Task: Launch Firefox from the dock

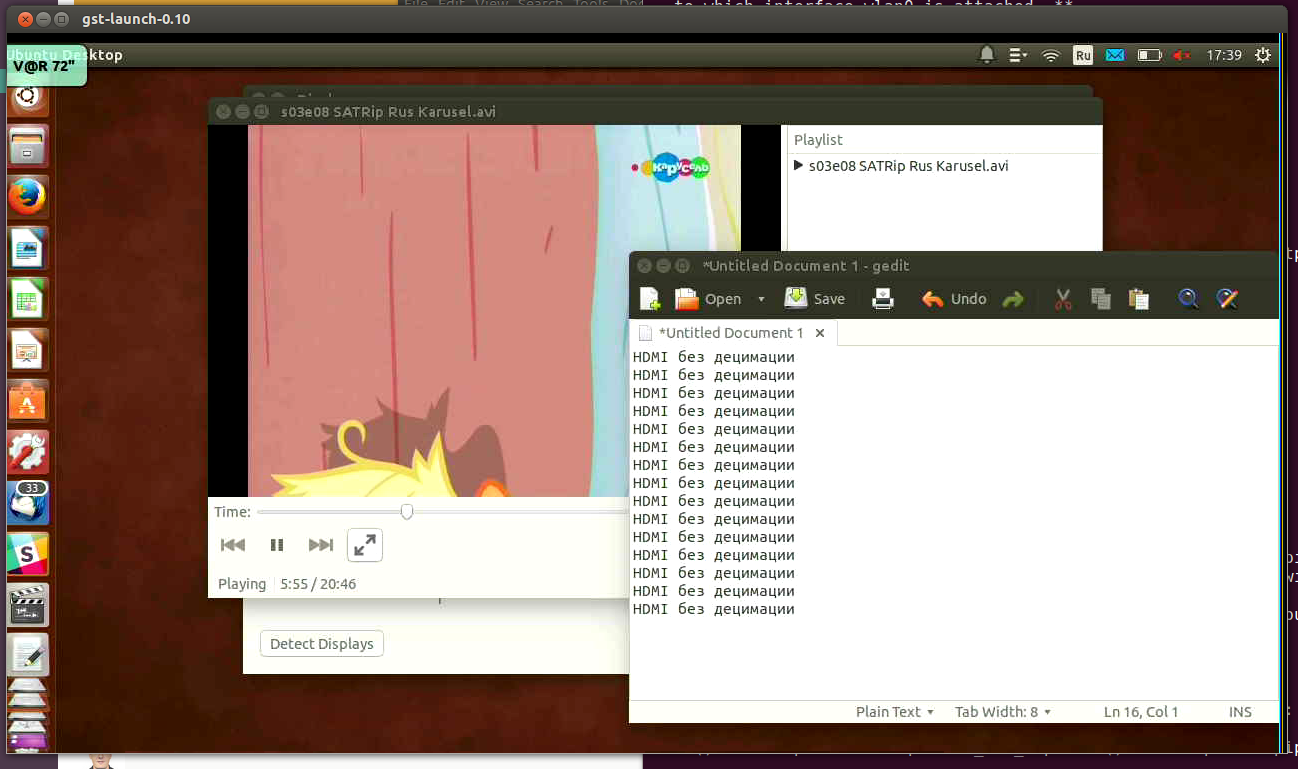Action: [27, 197]
